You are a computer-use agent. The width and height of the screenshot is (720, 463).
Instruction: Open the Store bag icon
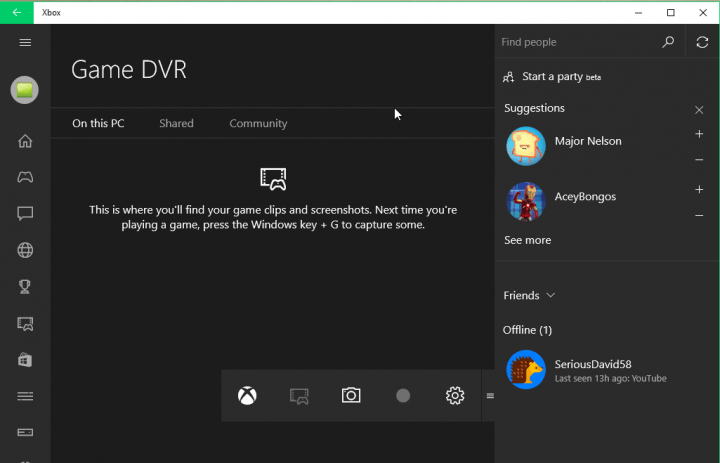point(25,360)
